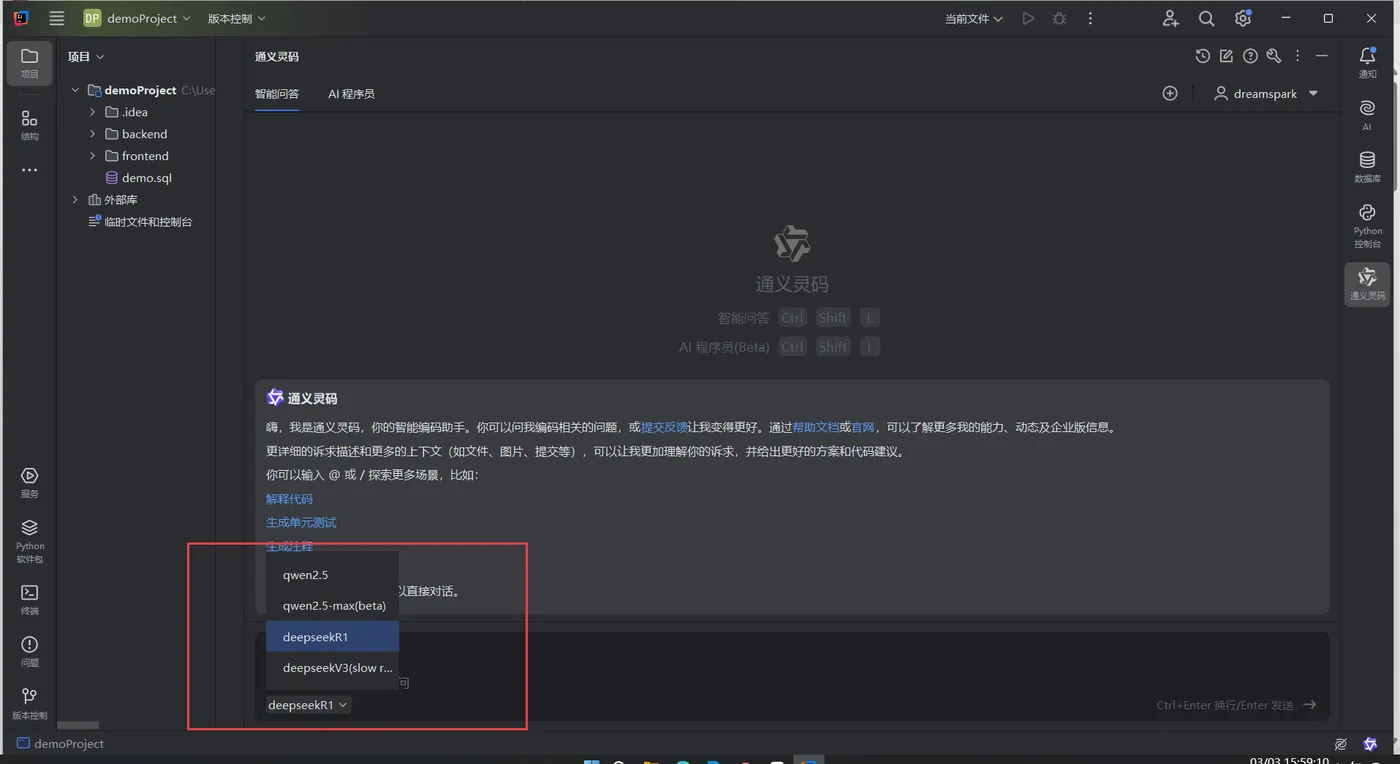Screen dimensions: 1400x764
Task: Open the more actions menu beside Debug
Action: pyautogui.click(x=1090, y=18)
